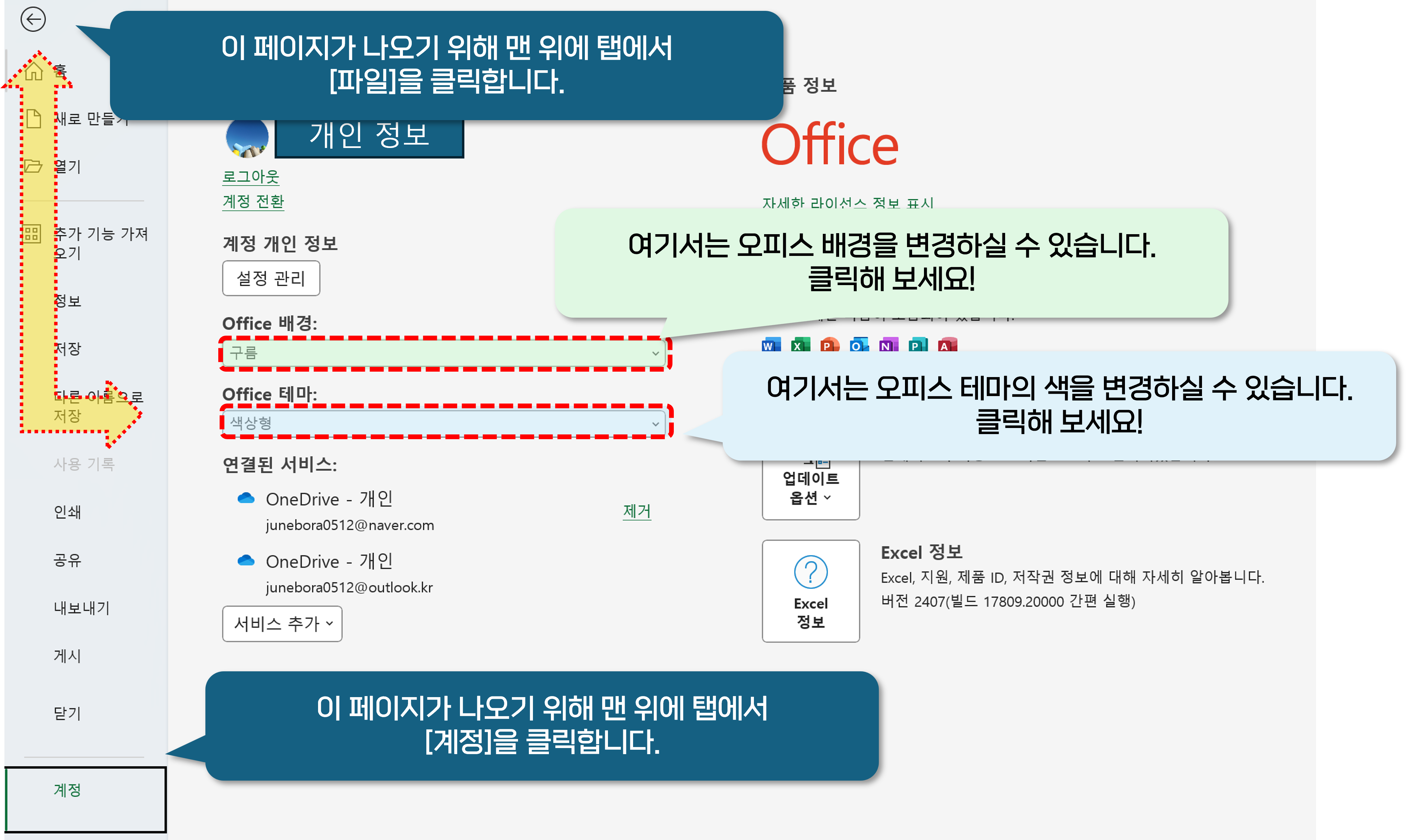
Task: Click the 설정 관리 button
Action: click(271, 279)
